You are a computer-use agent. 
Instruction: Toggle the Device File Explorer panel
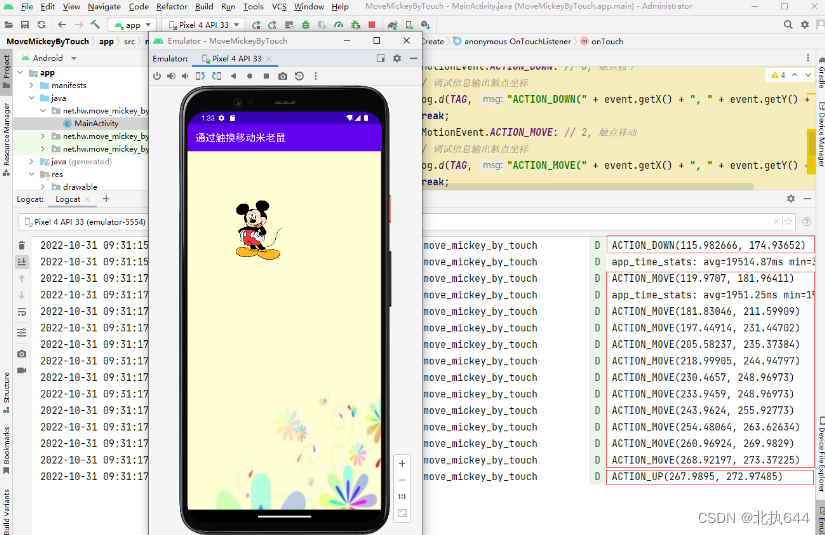[820, 454]
